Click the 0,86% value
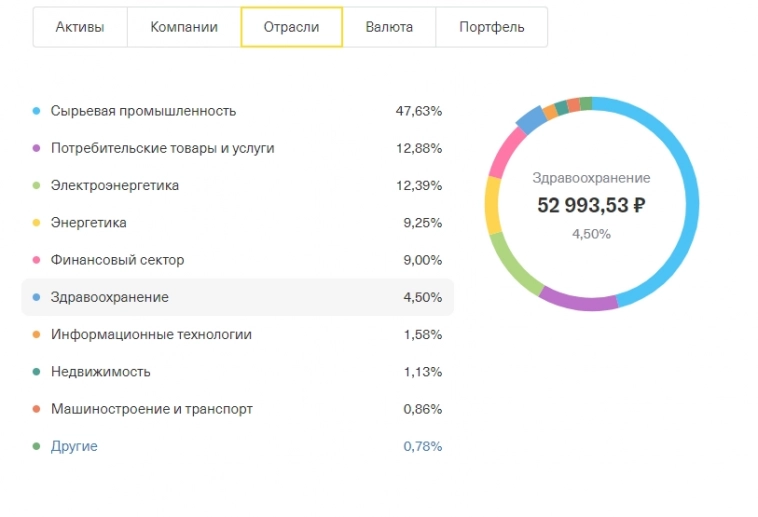 (423, 409)
